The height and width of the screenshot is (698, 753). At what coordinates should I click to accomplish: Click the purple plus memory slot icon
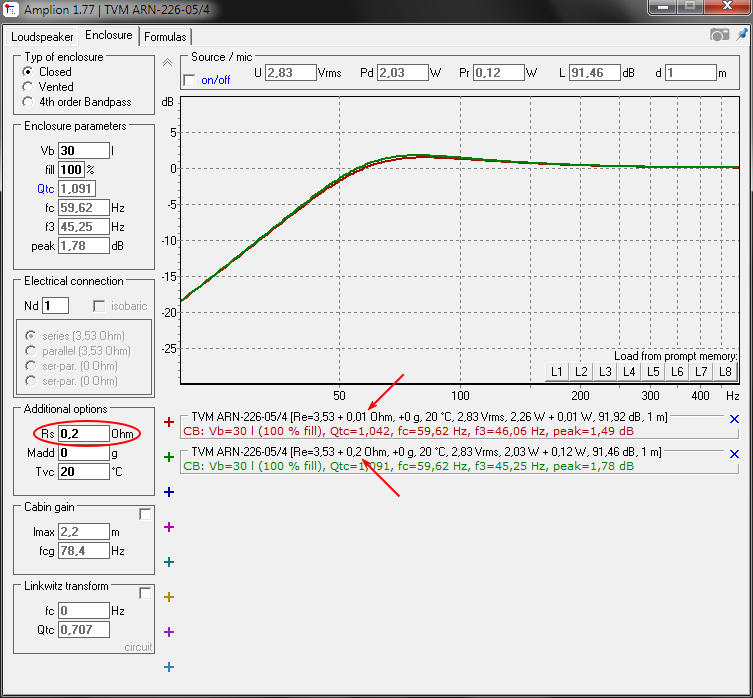[x=169, y=632]
